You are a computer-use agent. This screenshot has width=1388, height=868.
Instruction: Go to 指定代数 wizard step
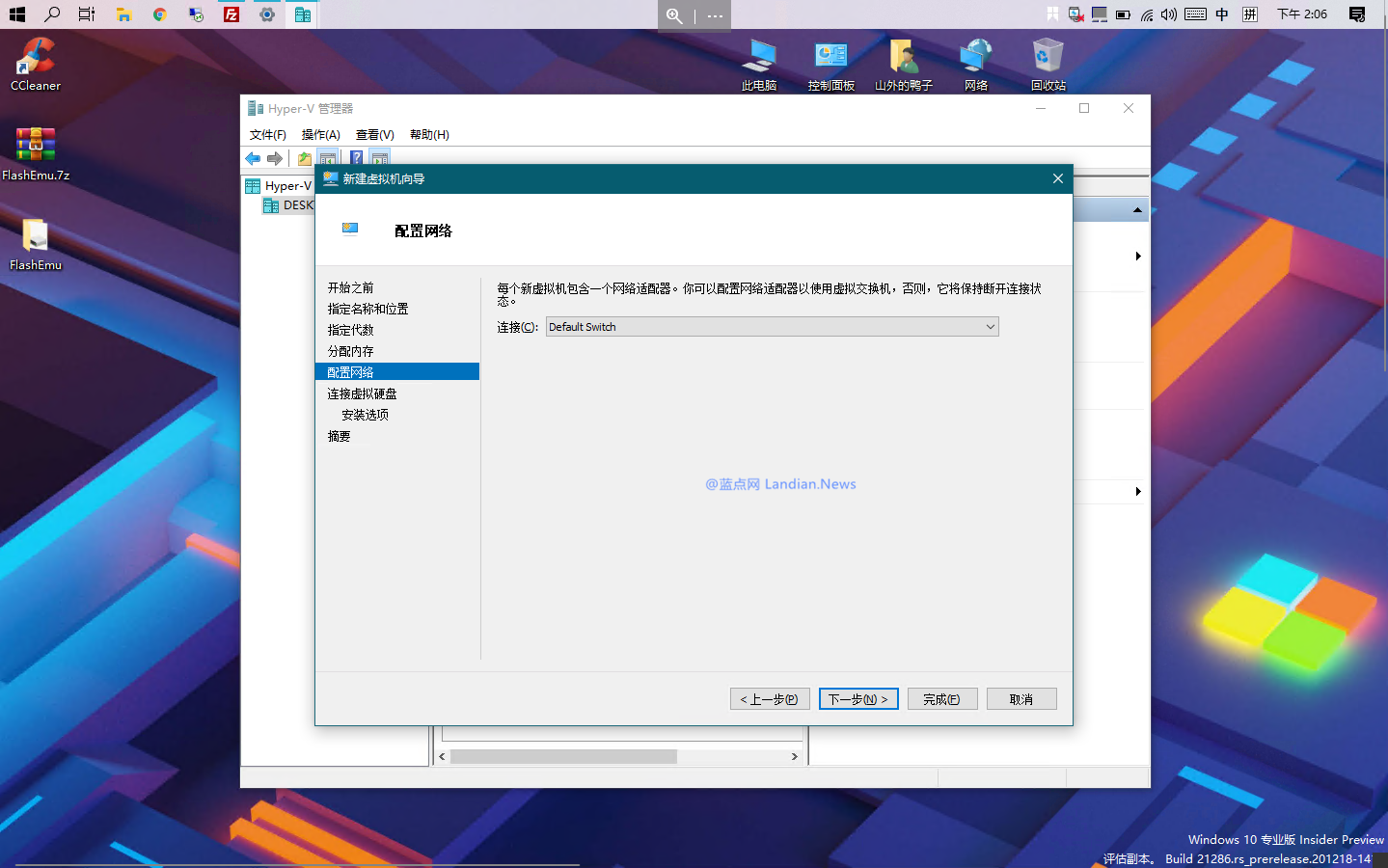350,330
